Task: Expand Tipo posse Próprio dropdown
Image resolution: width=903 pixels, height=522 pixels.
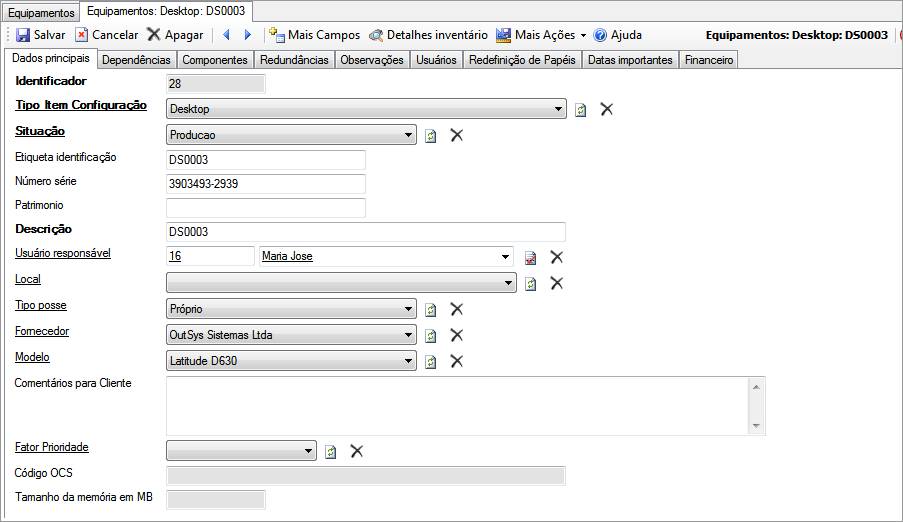Action: pos(408,309)
